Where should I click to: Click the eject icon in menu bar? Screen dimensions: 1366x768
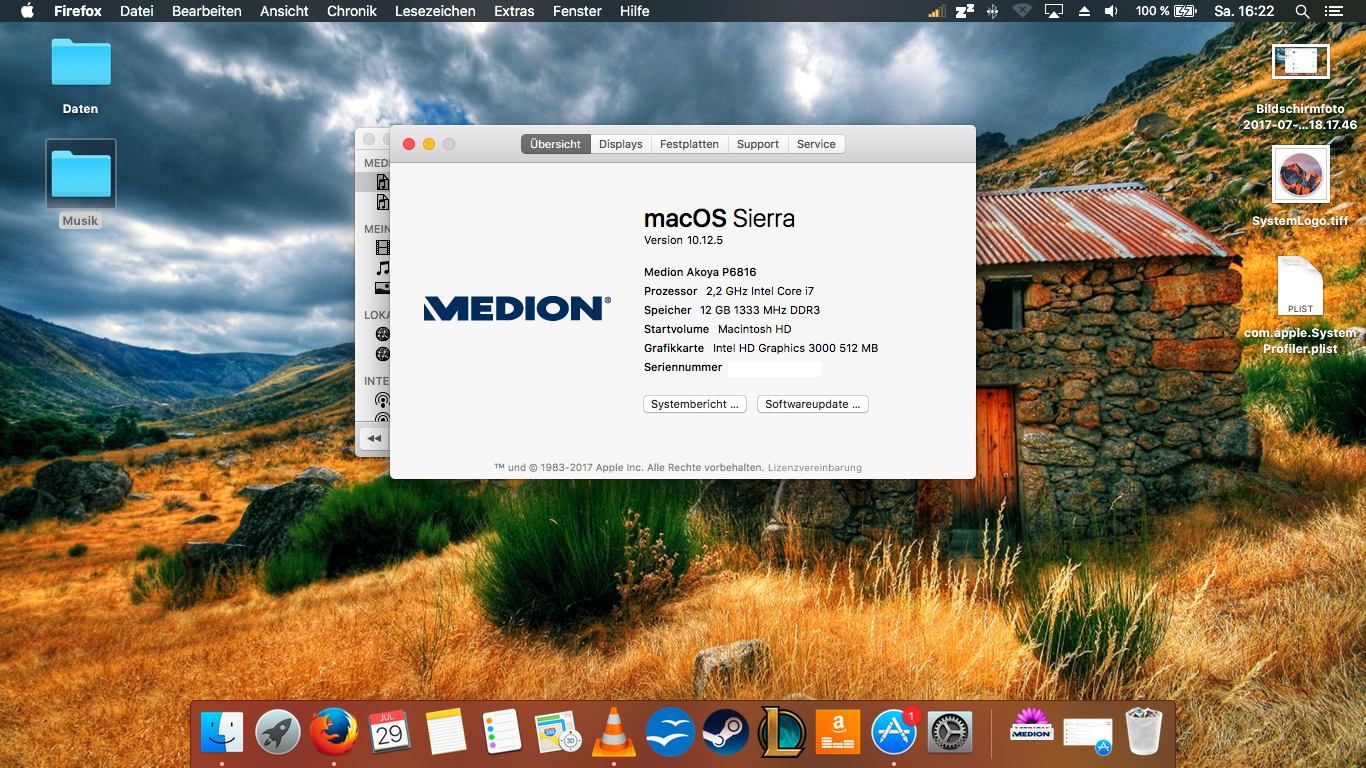(x=1084, y=11)
